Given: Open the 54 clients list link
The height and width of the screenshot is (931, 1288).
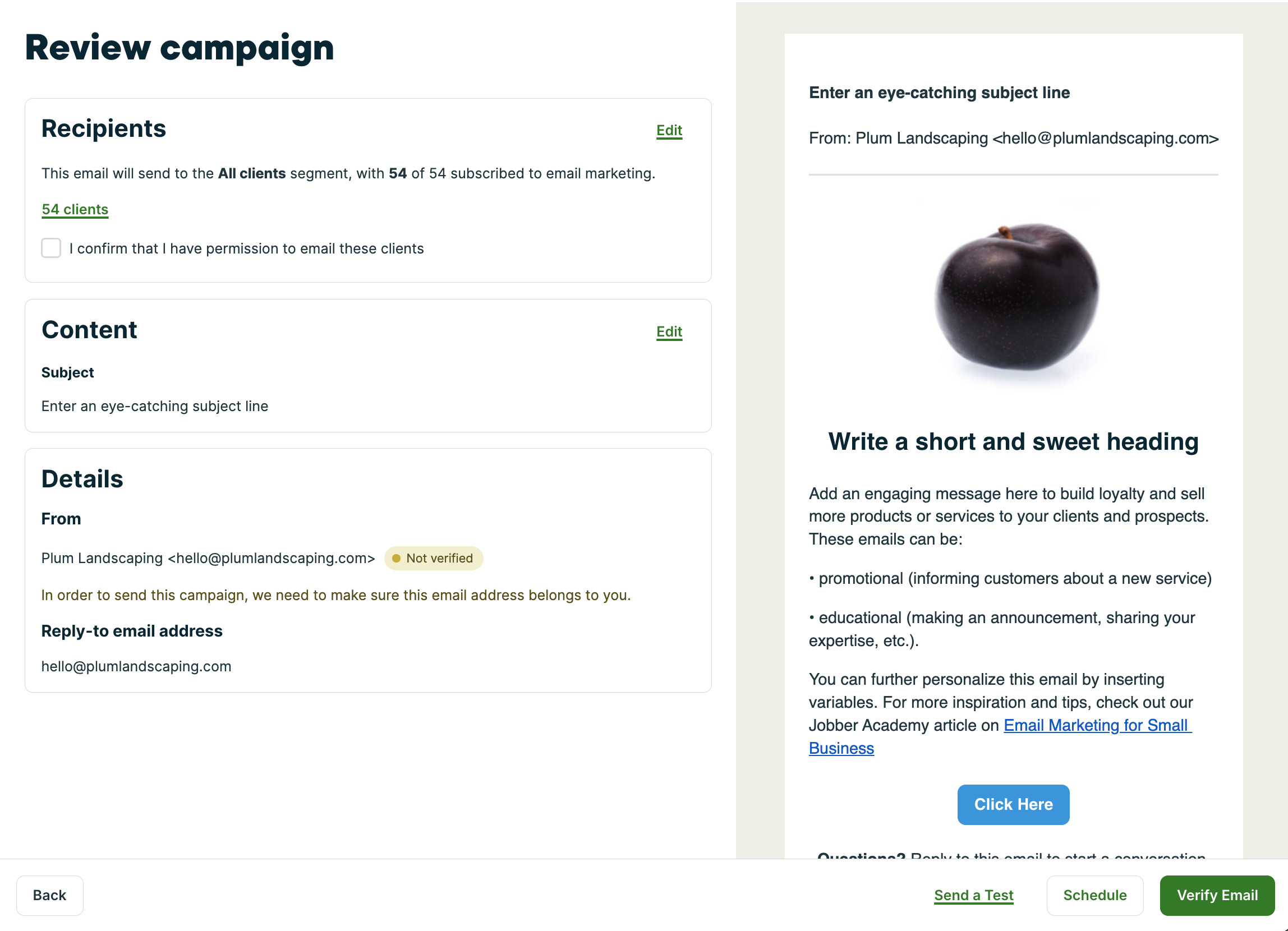Looking at the screenshot, I should point(75,210).
